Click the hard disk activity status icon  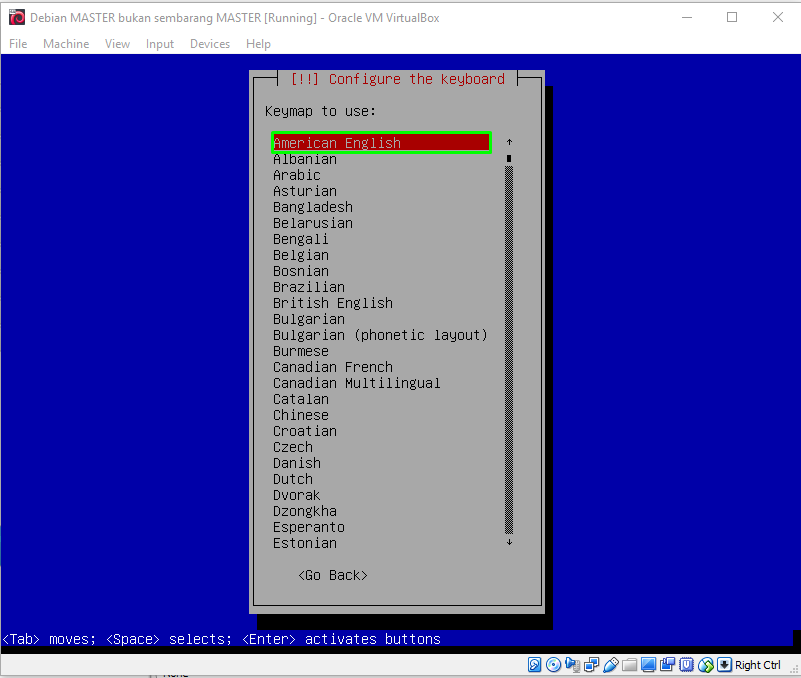(534, 664)
